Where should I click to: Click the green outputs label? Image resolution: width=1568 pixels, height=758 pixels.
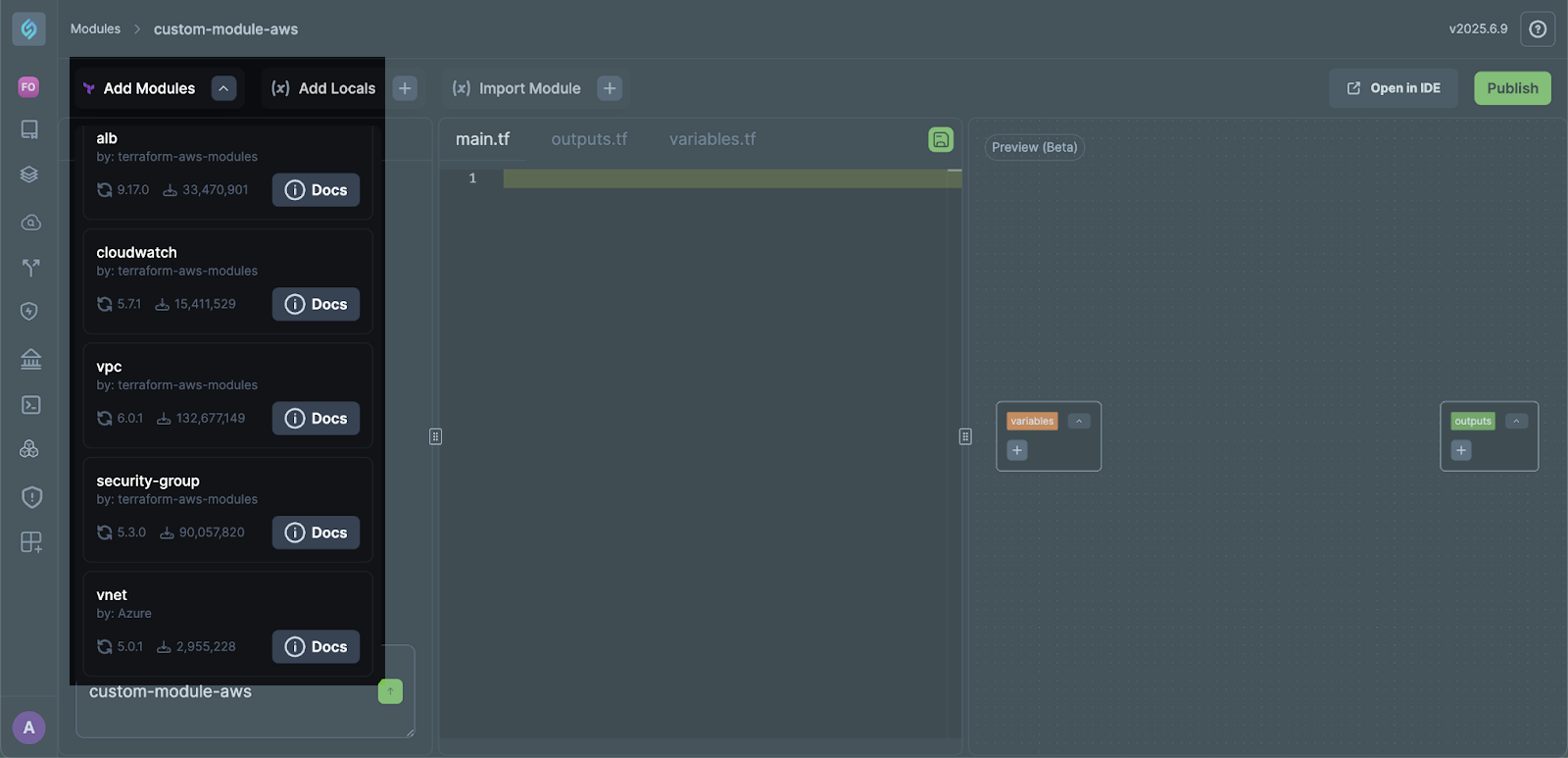1473,421
